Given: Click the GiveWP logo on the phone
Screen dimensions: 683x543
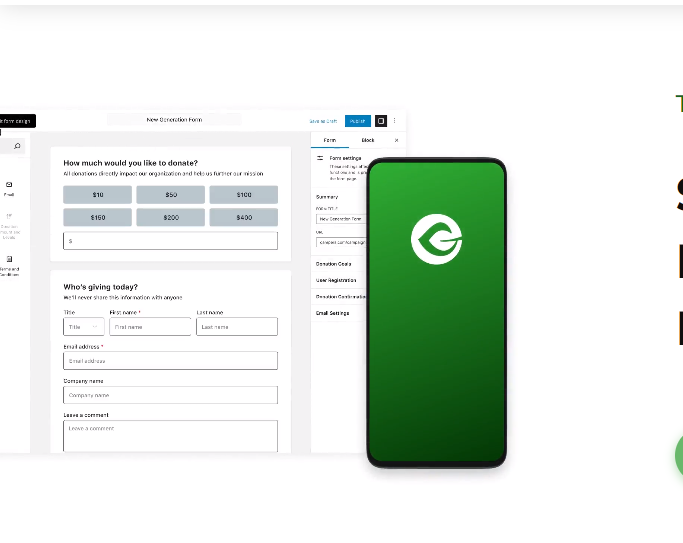Looking at the screenshot, I should 436,239.
